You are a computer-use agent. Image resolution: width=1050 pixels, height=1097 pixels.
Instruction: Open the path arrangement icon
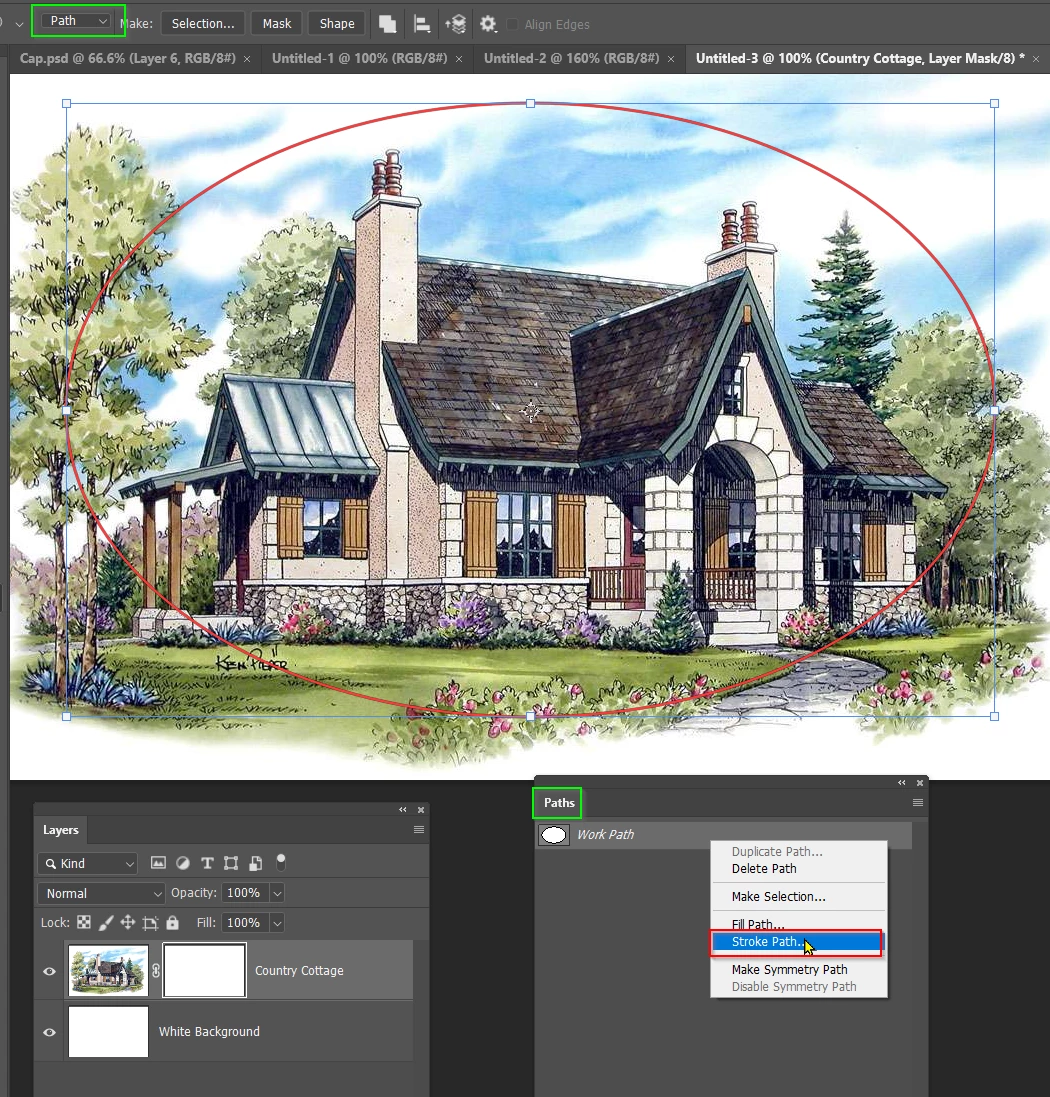click(x=455, y=24)
